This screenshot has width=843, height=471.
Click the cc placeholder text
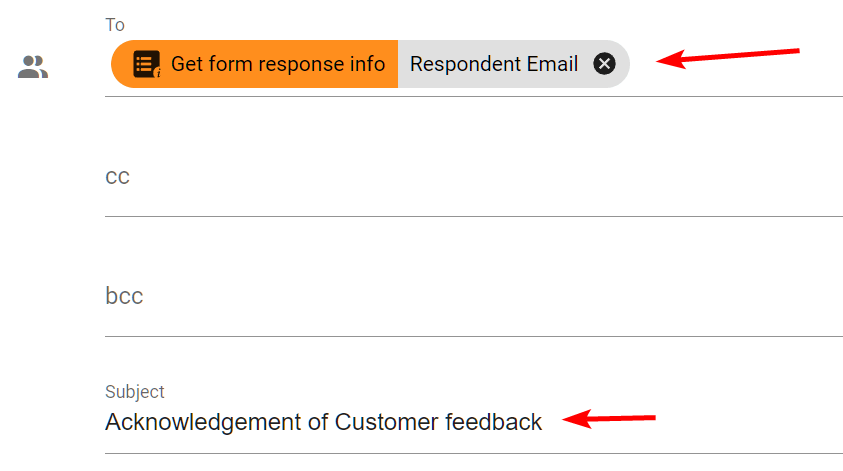click(x=118, y=177)
